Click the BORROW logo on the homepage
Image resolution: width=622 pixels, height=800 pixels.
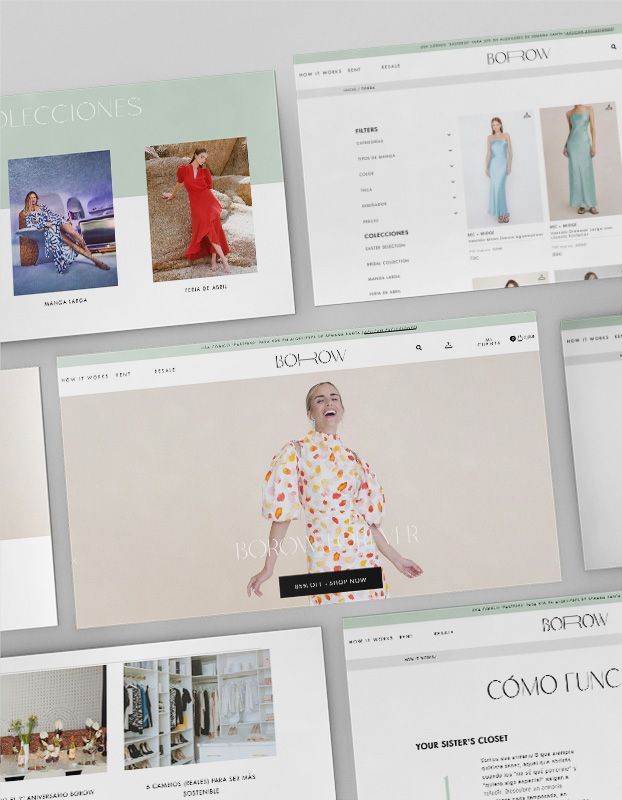coord(310,359)
